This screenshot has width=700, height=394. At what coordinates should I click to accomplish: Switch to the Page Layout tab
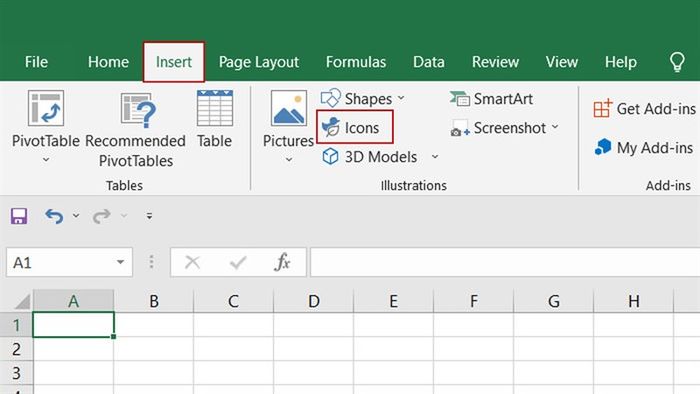point(258,62)
